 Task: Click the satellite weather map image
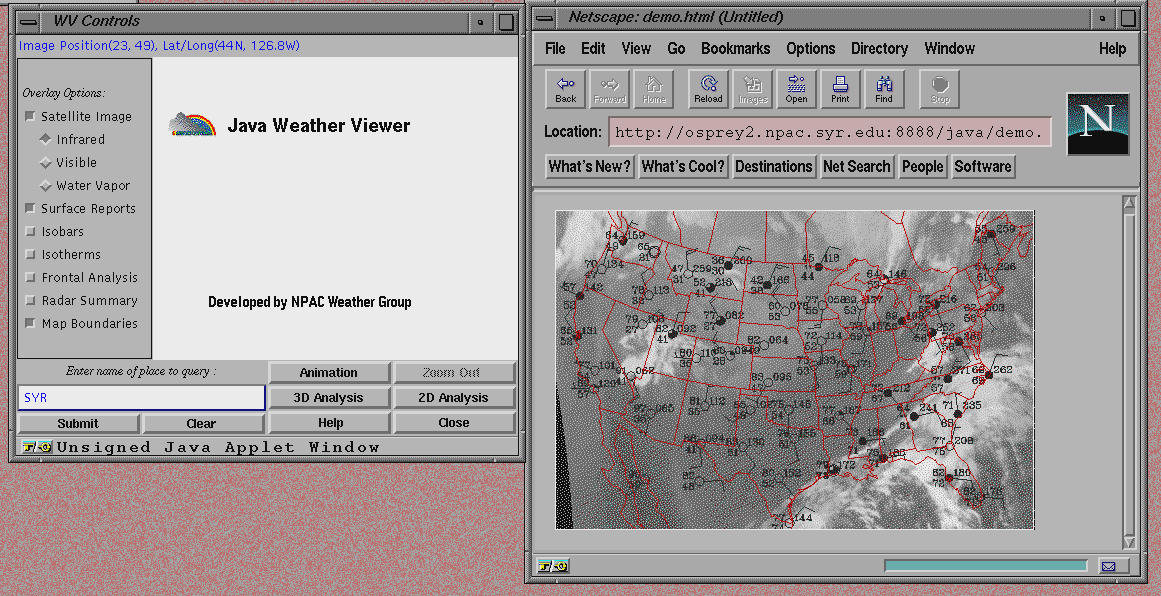coord(794,369)
